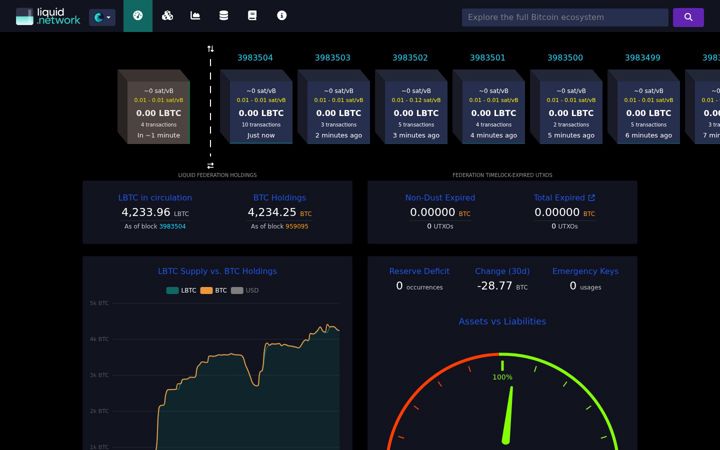Screen dimensions: 720x450
Task: Click the 0 occurrences value
Action: 419,286
